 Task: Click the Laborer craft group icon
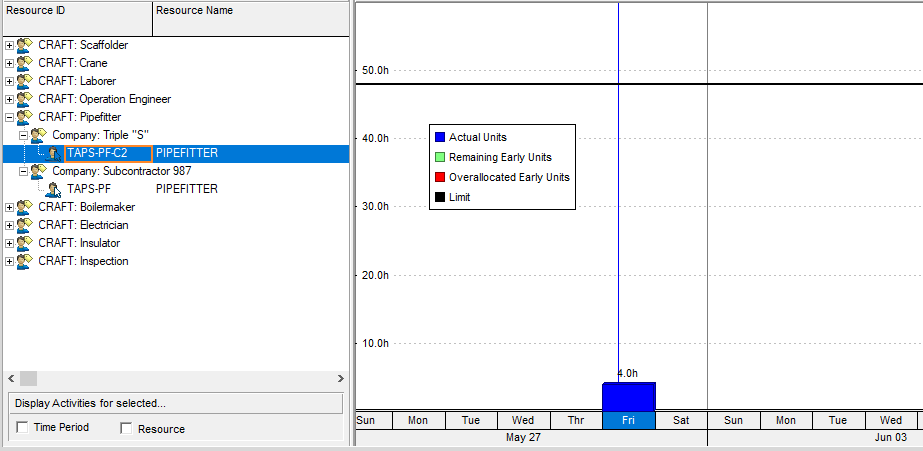coord(25,81)
